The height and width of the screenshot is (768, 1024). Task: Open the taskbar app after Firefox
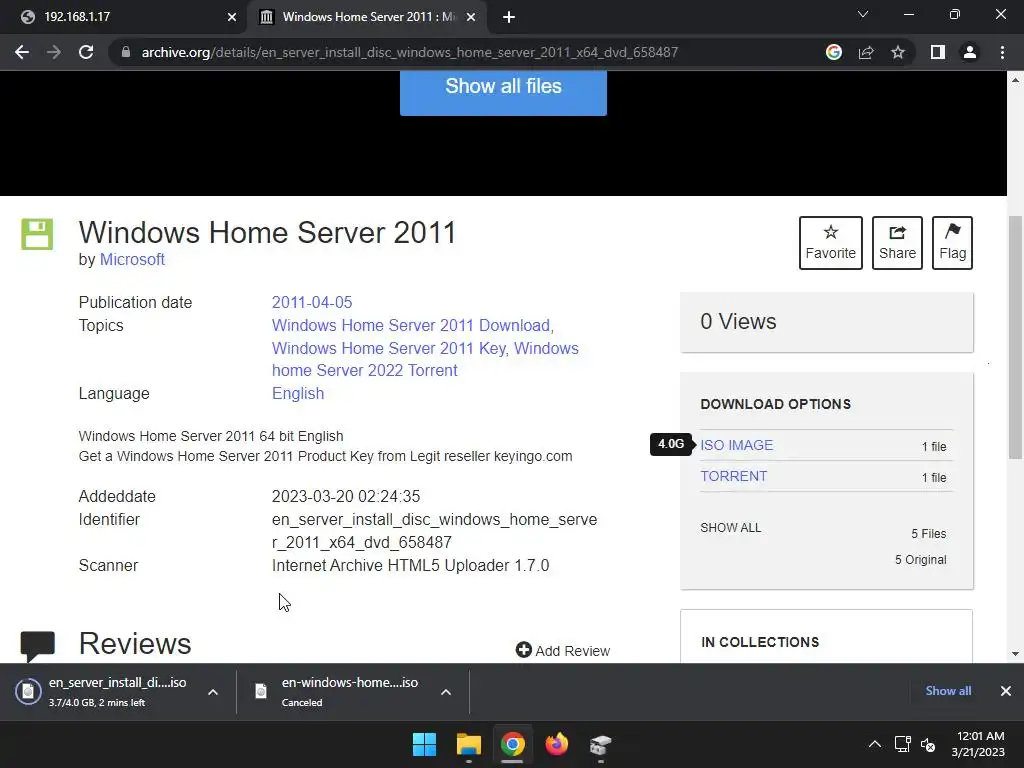coord(600,744)
